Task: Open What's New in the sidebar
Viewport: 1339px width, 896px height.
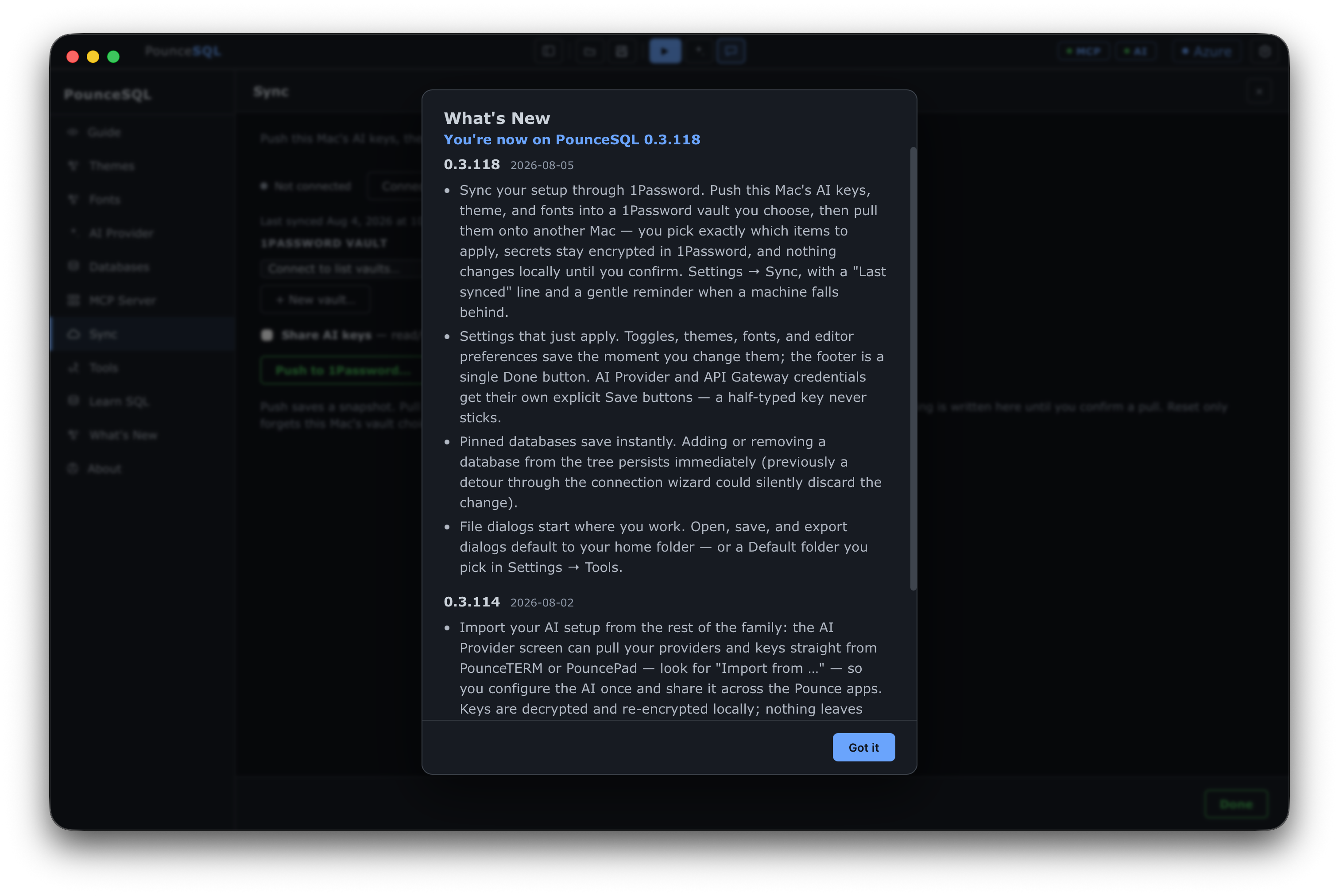Action: point(143,435)
